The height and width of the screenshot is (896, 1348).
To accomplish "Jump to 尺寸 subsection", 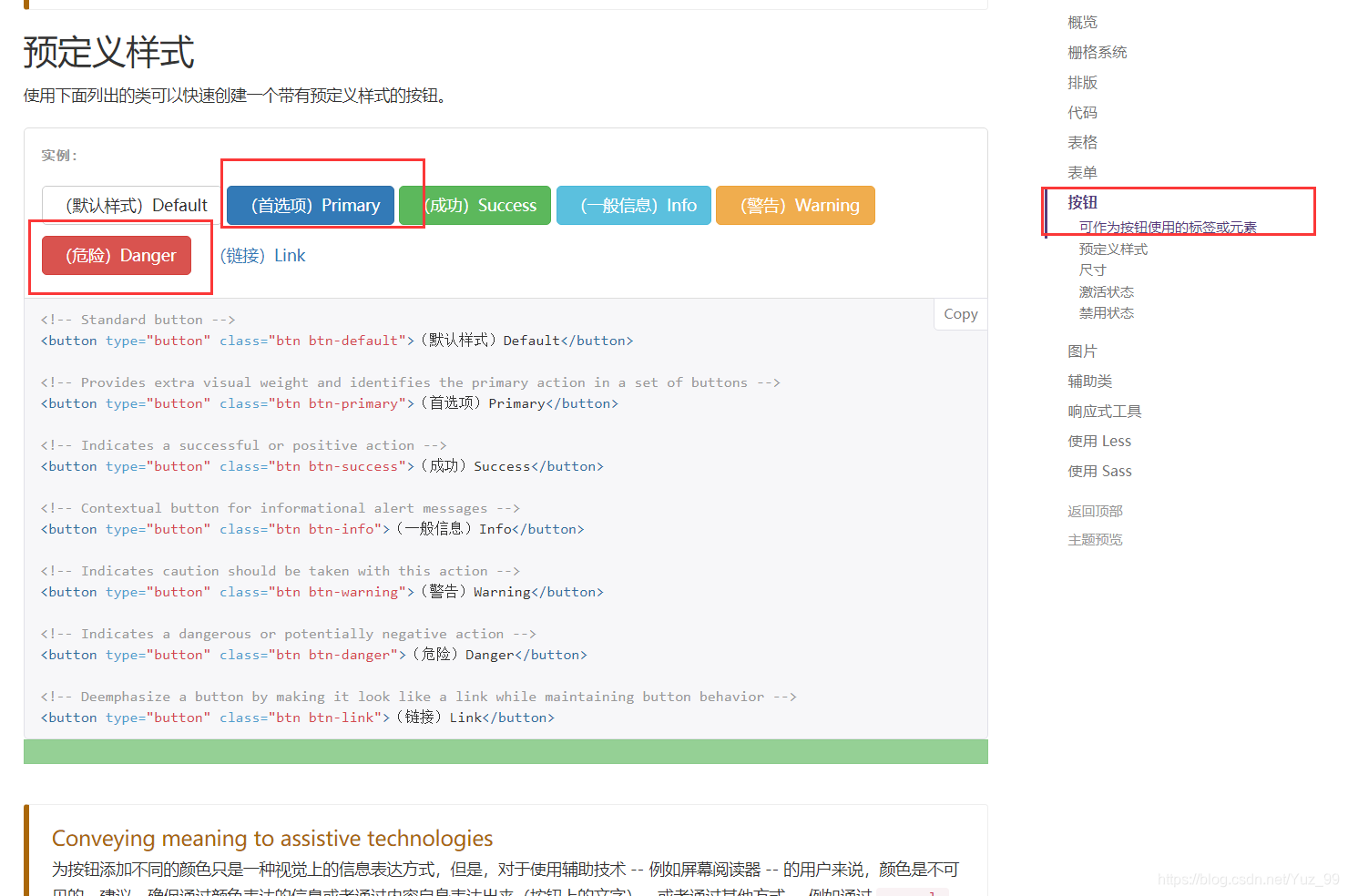I will point(1092,270).
